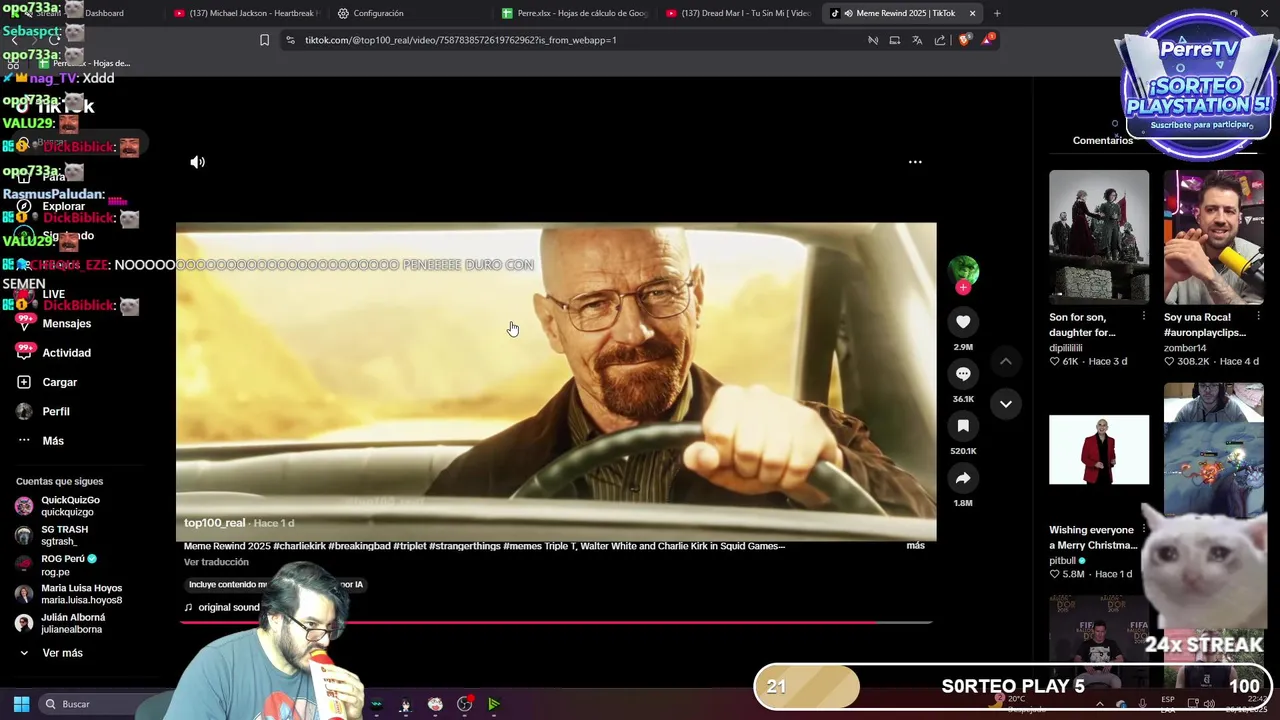Open SG TRASH followed account

(64, 535)
